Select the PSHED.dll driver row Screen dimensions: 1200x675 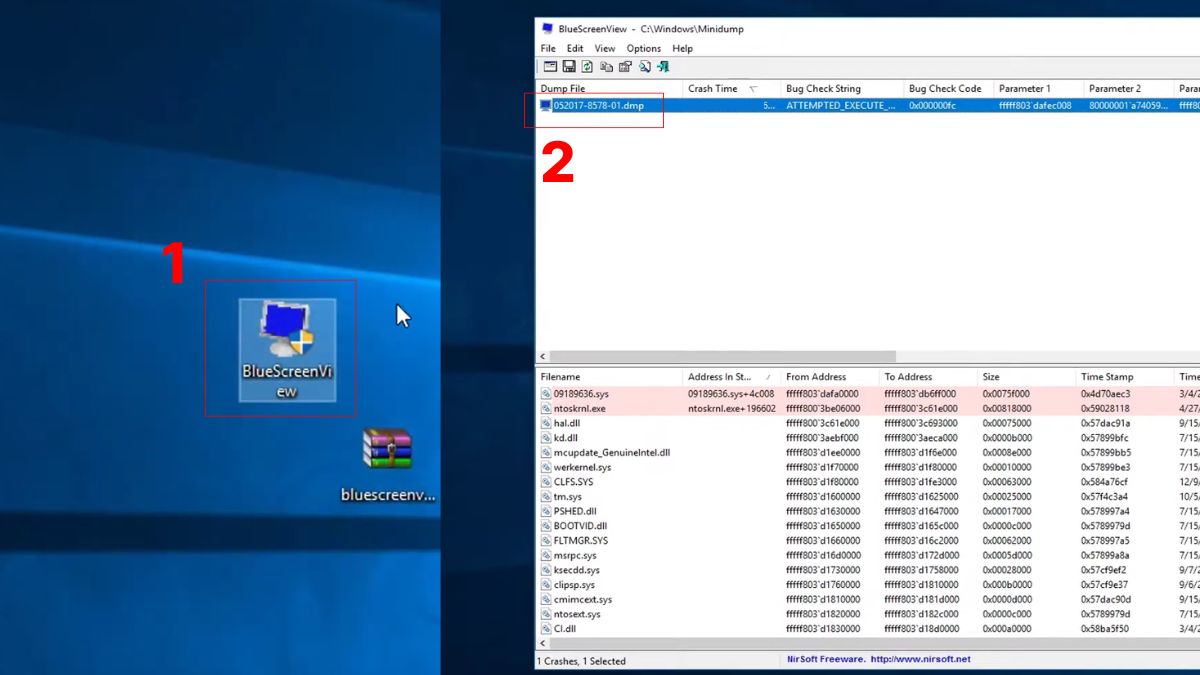[868, 511]
